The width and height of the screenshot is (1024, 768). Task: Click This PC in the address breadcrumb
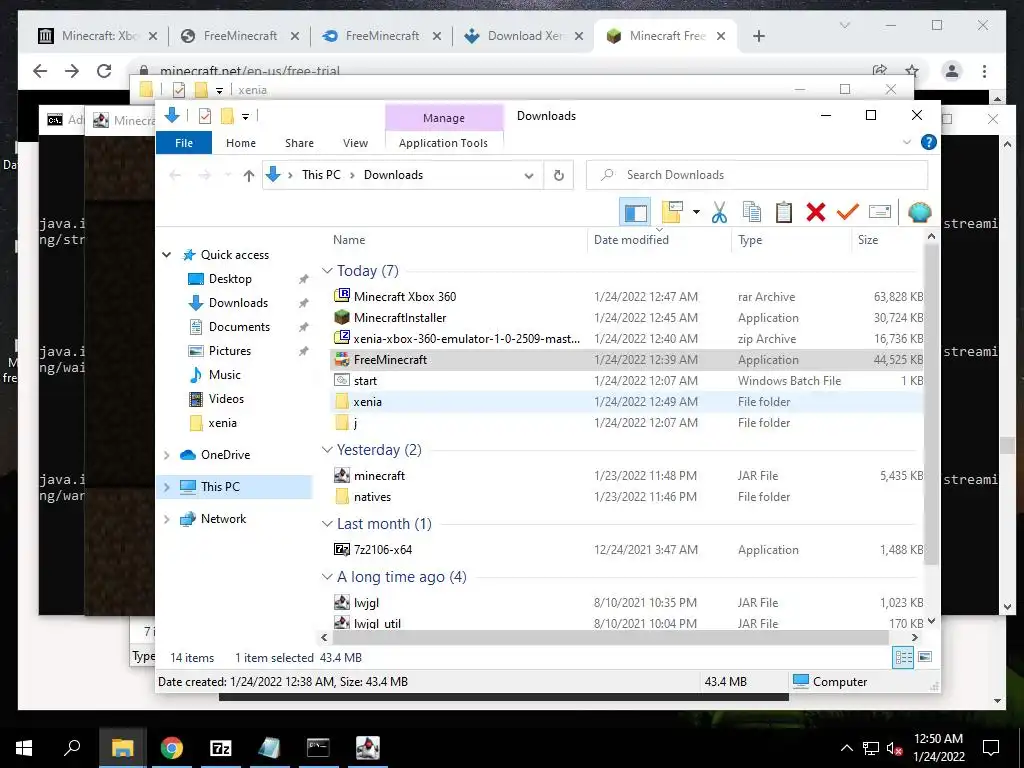(x=321, y=175)
